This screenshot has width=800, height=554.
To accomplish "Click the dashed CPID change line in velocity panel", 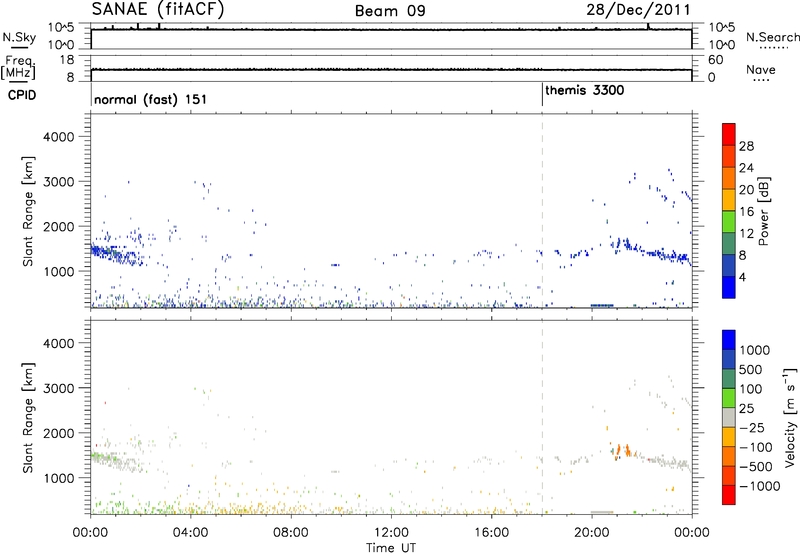I will pos(542,417).
